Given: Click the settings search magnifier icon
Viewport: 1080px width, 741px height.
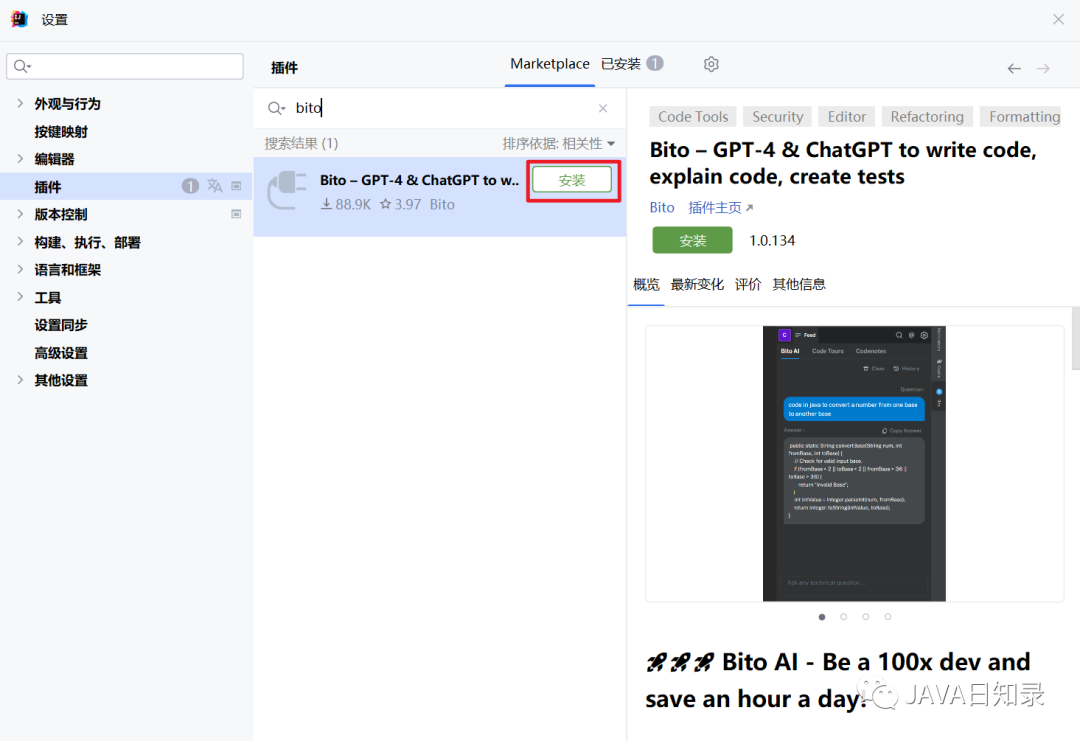Looking at the screenshot, I should (22, 66).
